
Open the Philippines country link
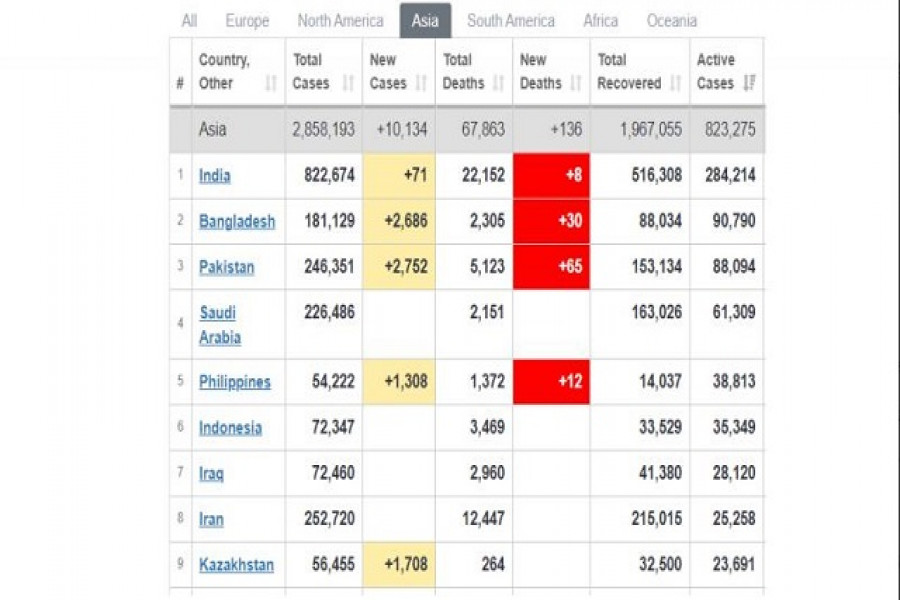pyautogui.click(x=235, y=382)
